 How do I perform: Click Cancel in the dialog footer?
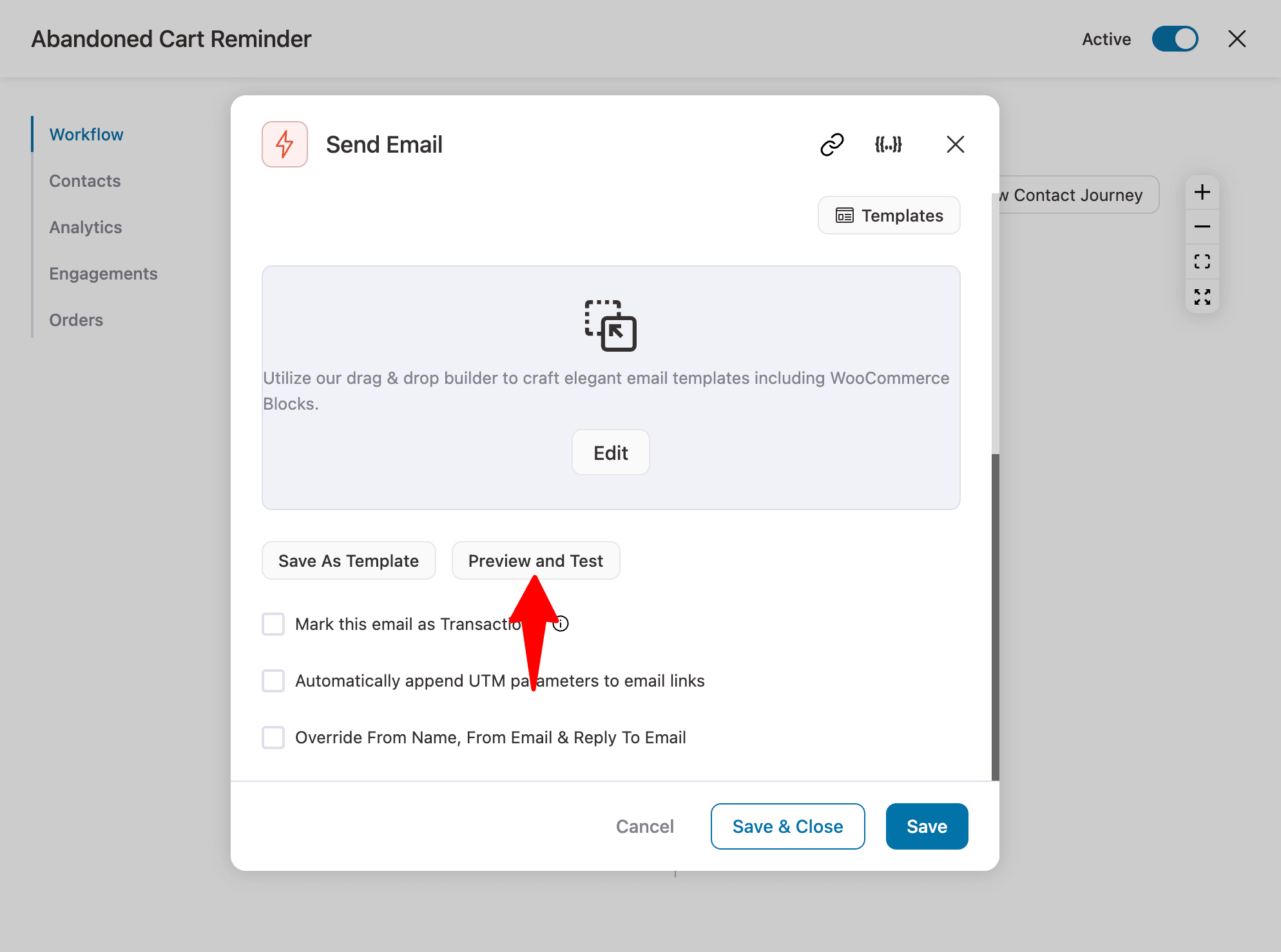644,826
